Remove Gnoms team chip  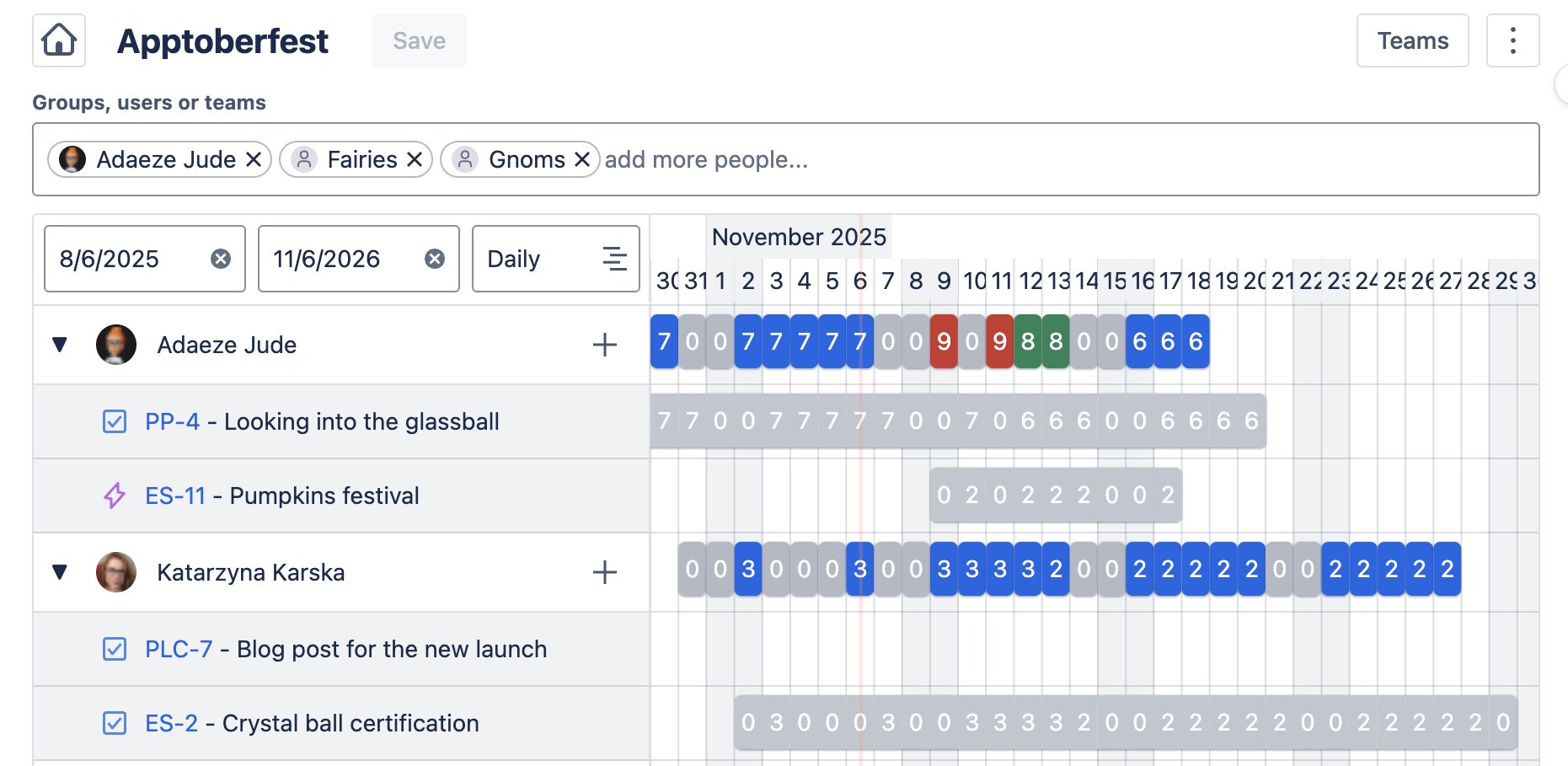tap(582, 159)
